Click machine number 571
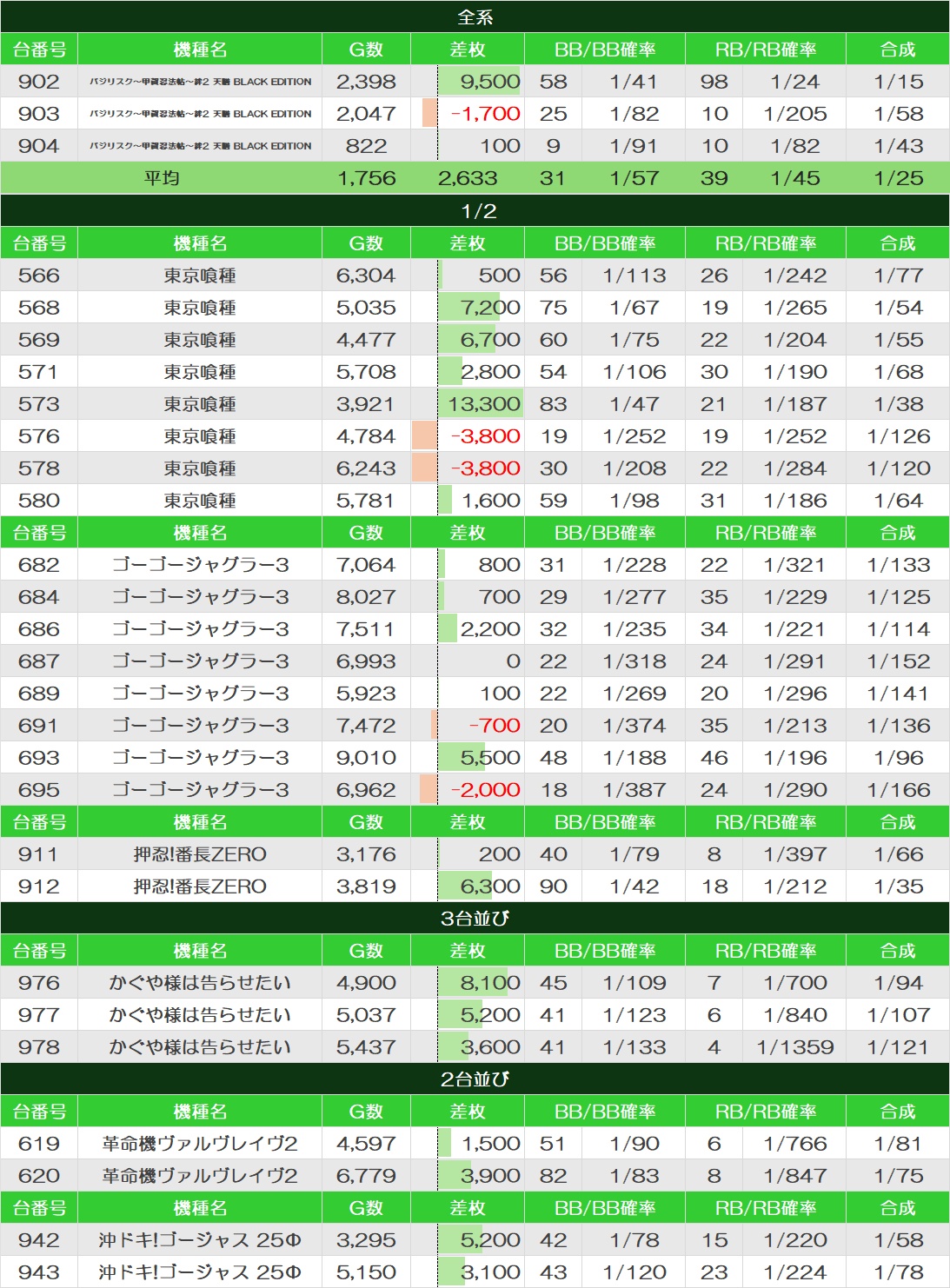The height and width of the screenshot is (1288, 950). pyautogui.click(x=39, y=372)
